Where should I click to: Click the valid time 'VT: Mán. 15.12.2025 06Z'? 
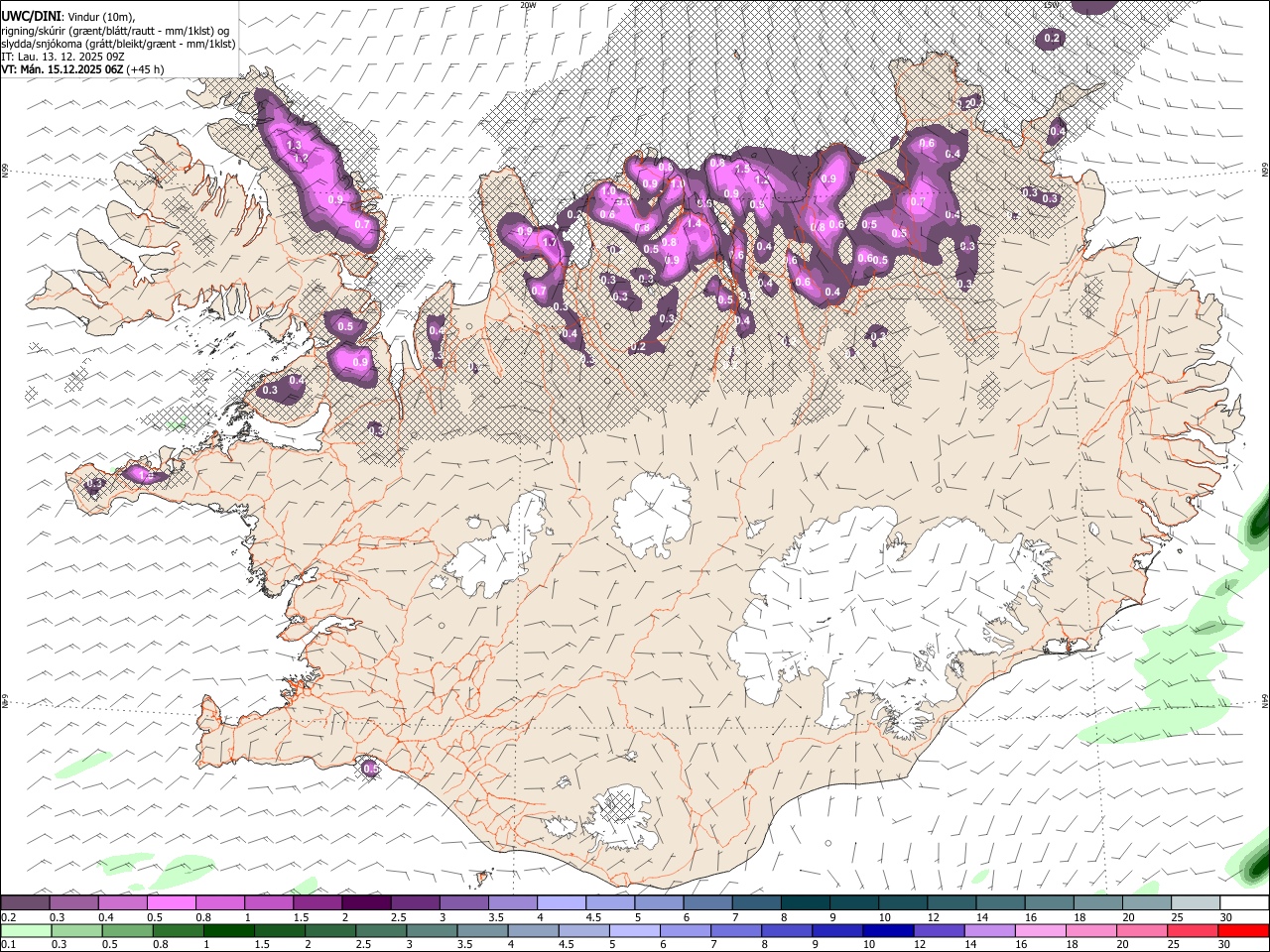pos(63,69)
